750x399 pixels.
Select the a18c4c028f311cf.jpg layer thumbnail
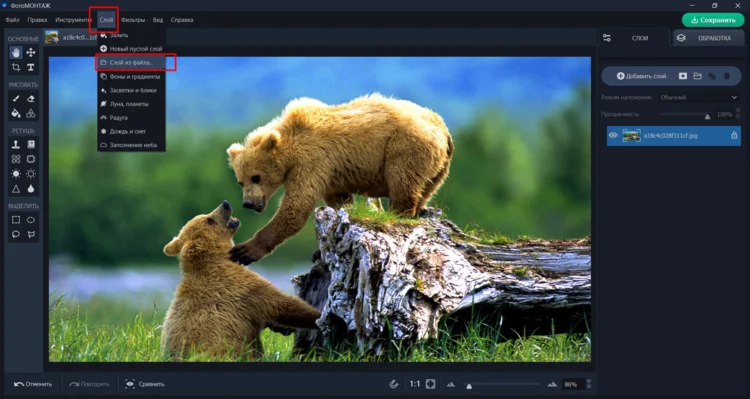[631, 135]
